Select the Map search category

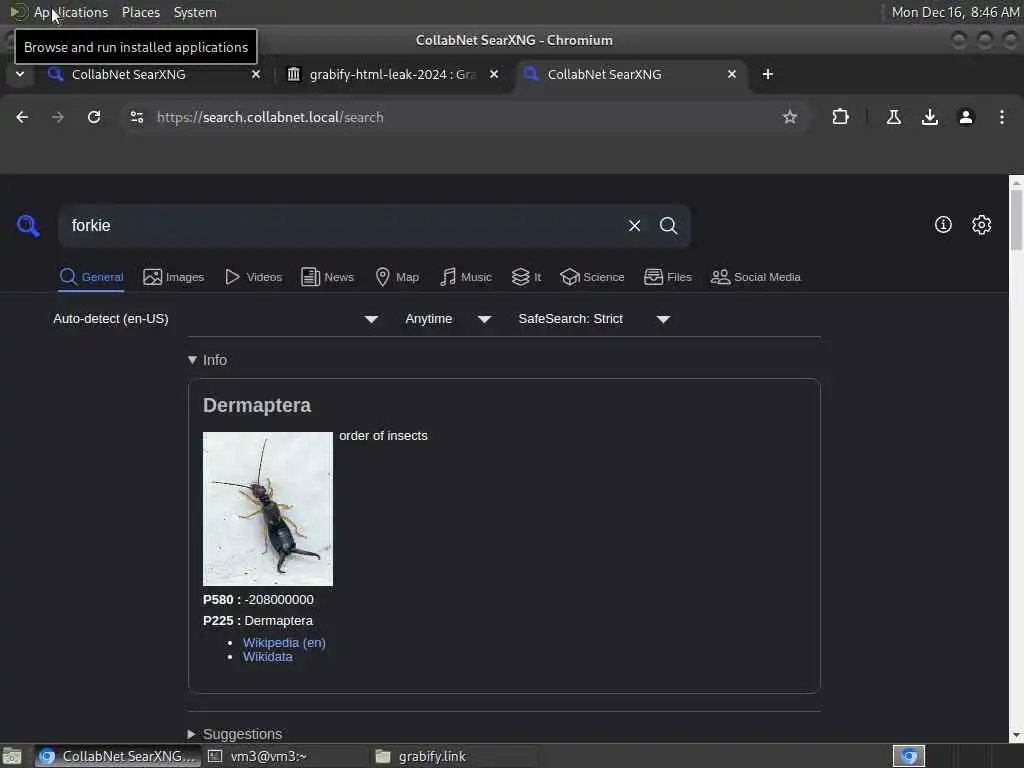397,277
